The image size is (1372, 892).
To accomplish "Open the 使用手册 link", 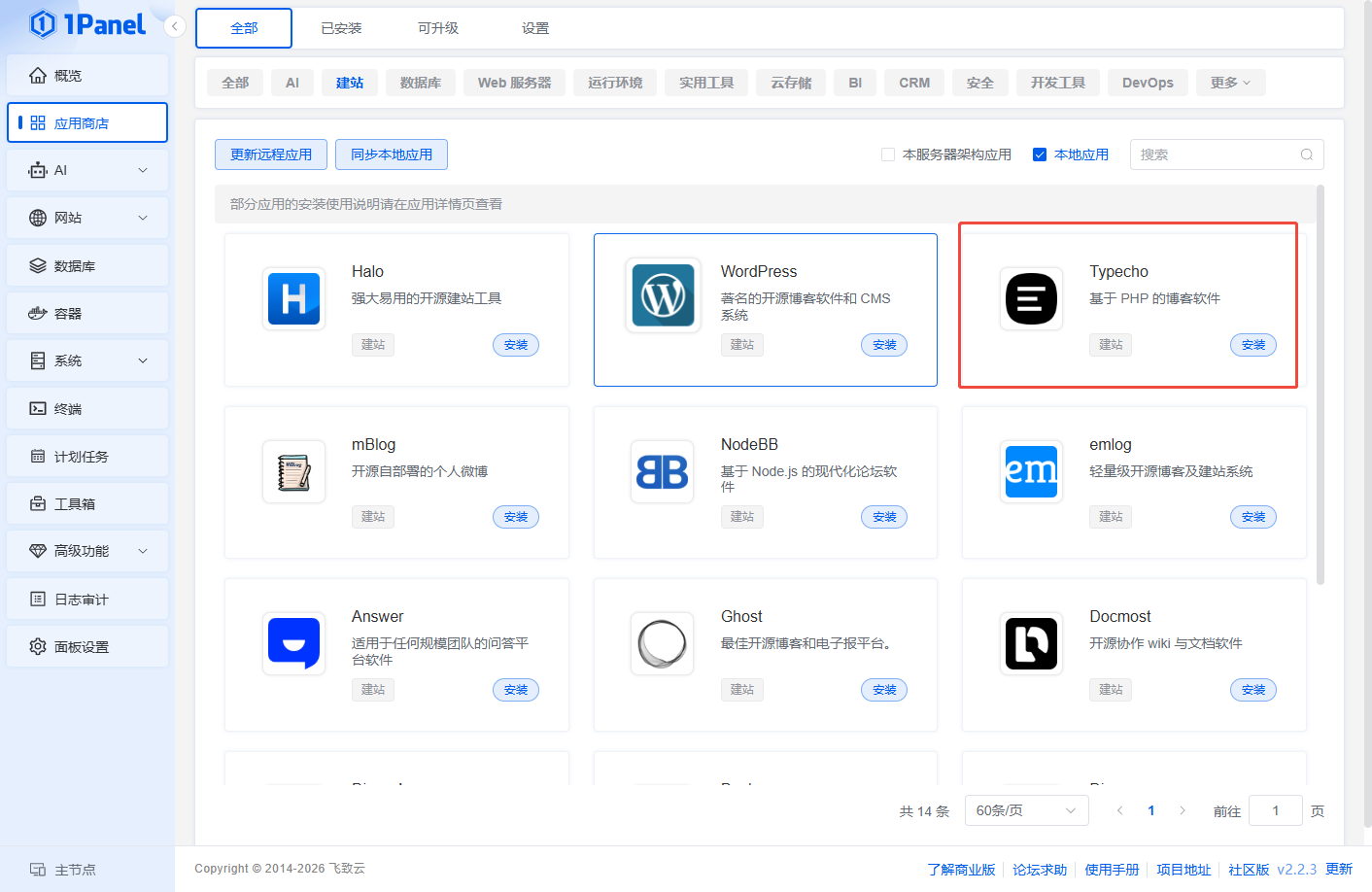I will pos(1112,870).
